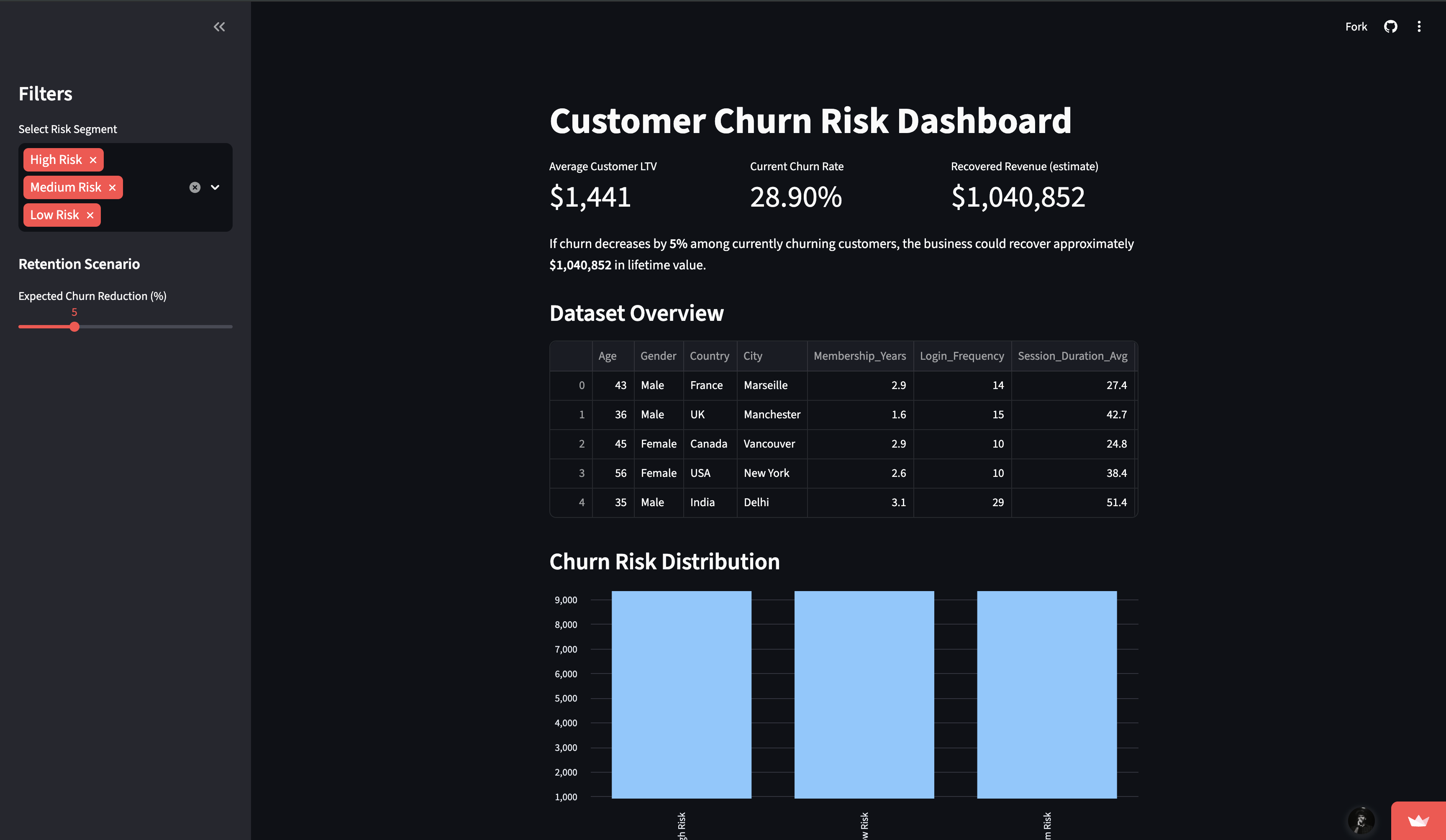
Task: Open the three-dot main menu
Action: pos(1419,26)
